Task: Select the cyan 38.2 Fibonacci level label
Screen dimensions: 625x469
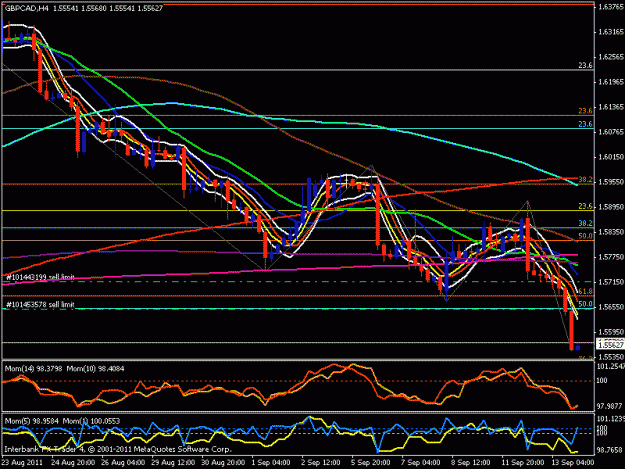Action: click(x=585, y=224)
